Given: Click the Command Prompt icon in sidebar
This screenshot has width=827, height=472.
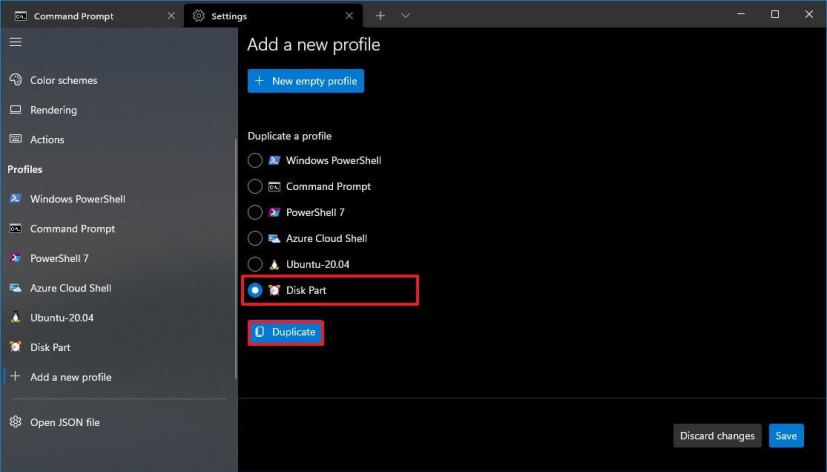Looking at the screenshot, I should (x=16, y=228).
